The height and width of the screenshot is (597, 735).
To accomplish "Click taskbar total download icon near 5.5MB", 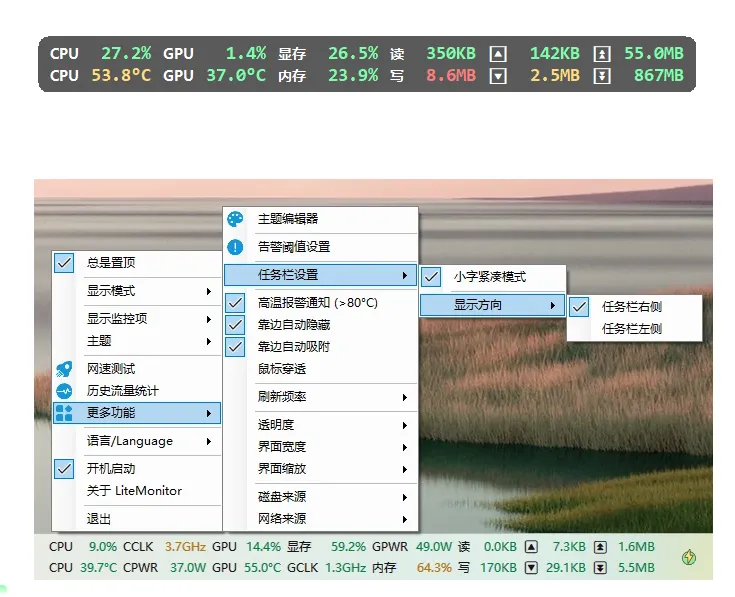I will 600,568.
